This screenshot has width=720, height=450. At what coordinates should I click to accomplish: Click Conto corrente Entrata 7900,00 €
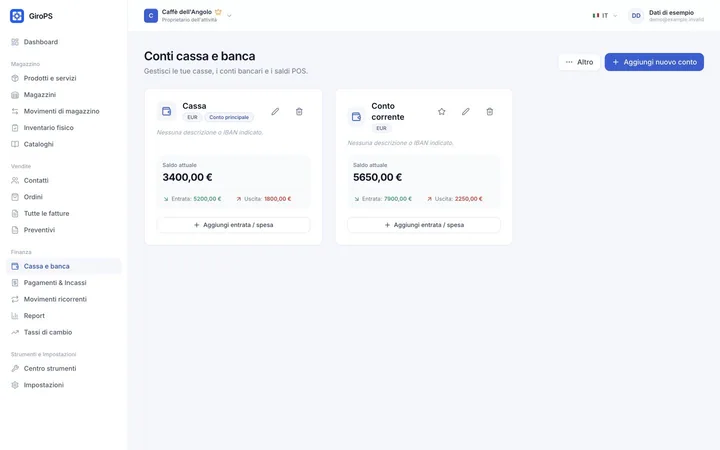pos(398,199)
